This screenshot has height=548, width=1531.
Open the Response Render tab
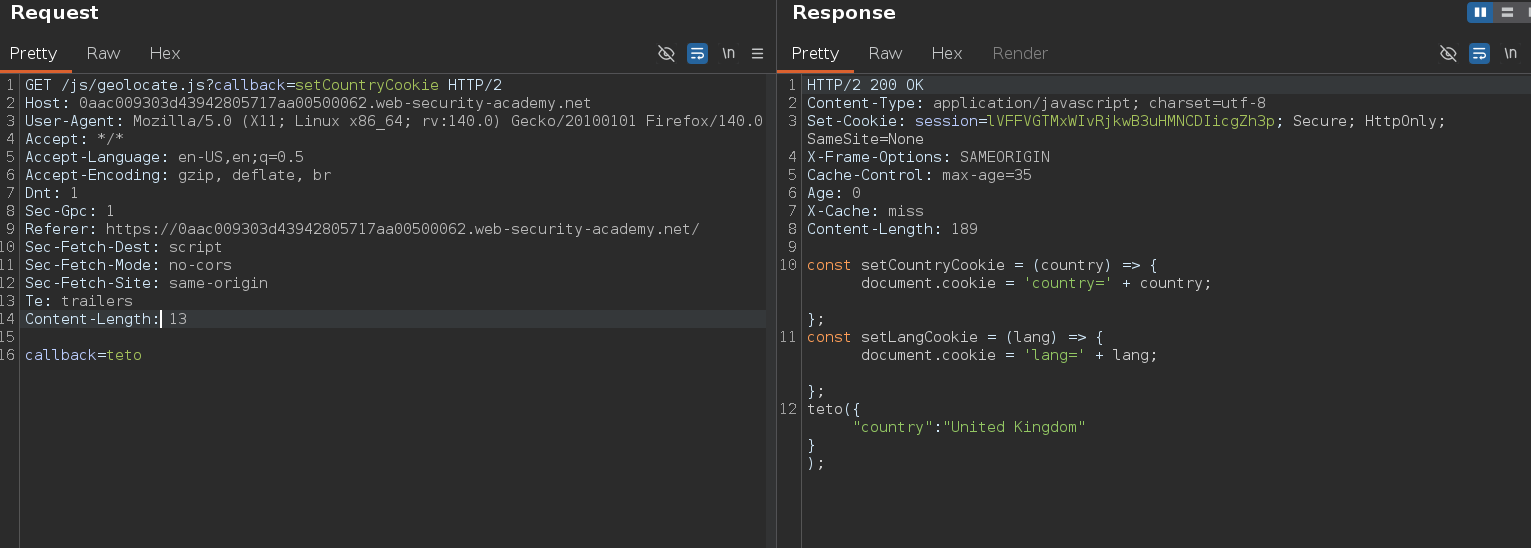point(1020,53)
